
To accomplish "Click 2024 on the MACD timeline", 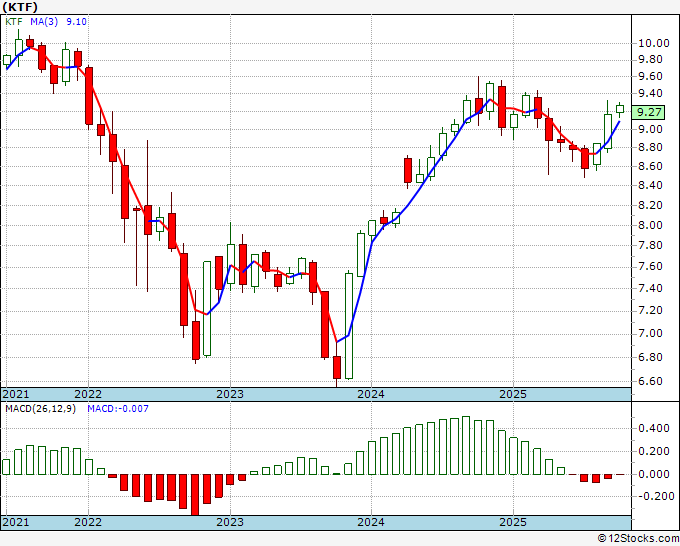I will [371, 522].
